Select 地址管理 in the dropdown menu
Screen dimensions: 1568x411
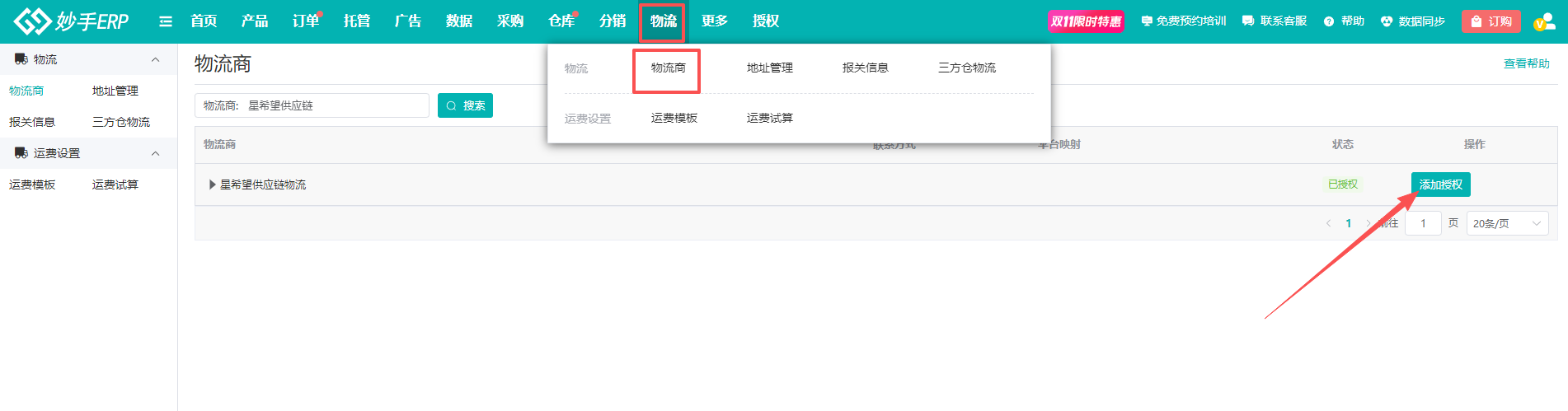pyautogui.click(x=769, y=68)
